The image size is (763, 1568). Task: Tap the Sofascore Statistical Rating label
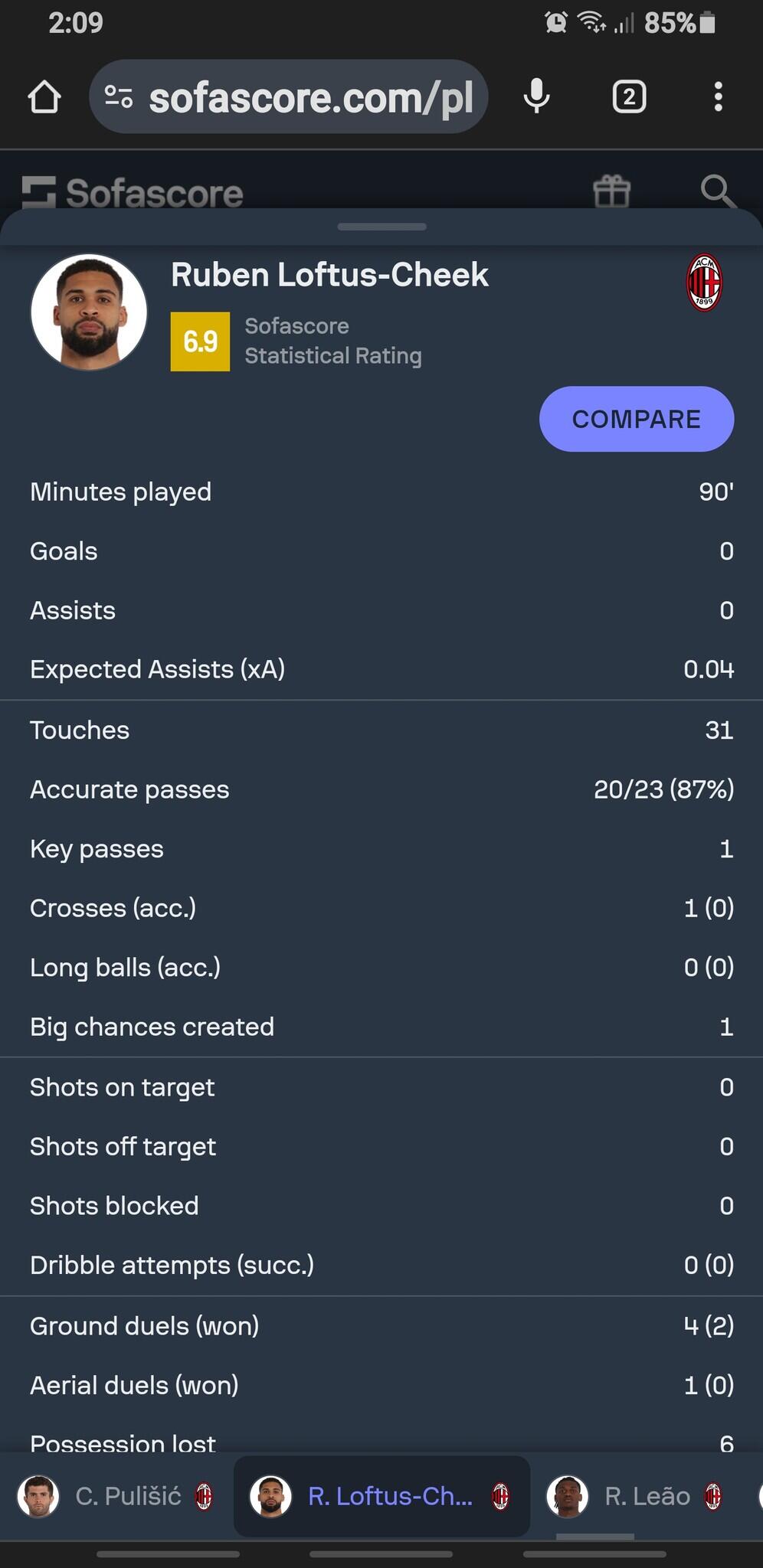332,341
